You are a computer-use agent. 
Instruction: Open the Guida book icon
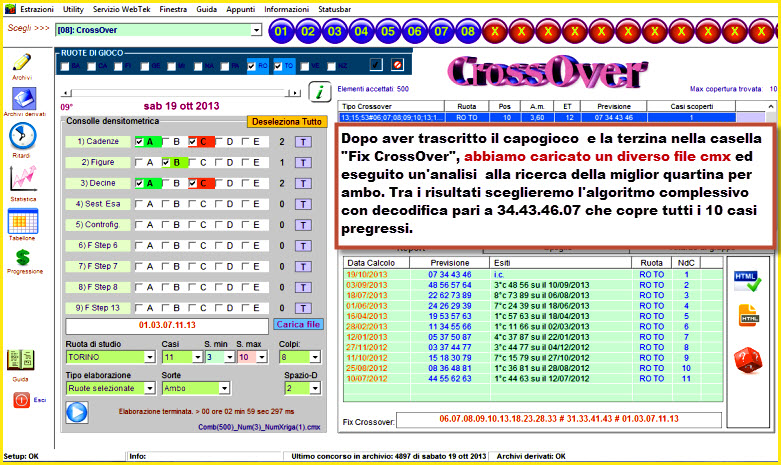(20, 361)
